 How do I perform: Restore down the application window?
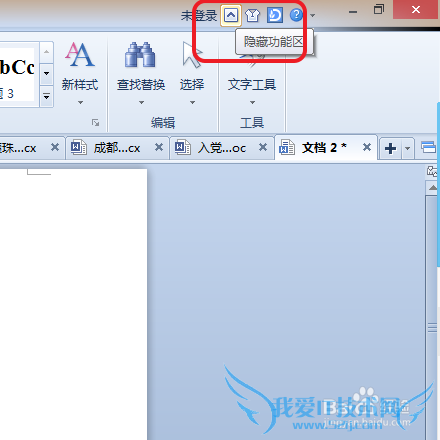[x=379, y=9]
